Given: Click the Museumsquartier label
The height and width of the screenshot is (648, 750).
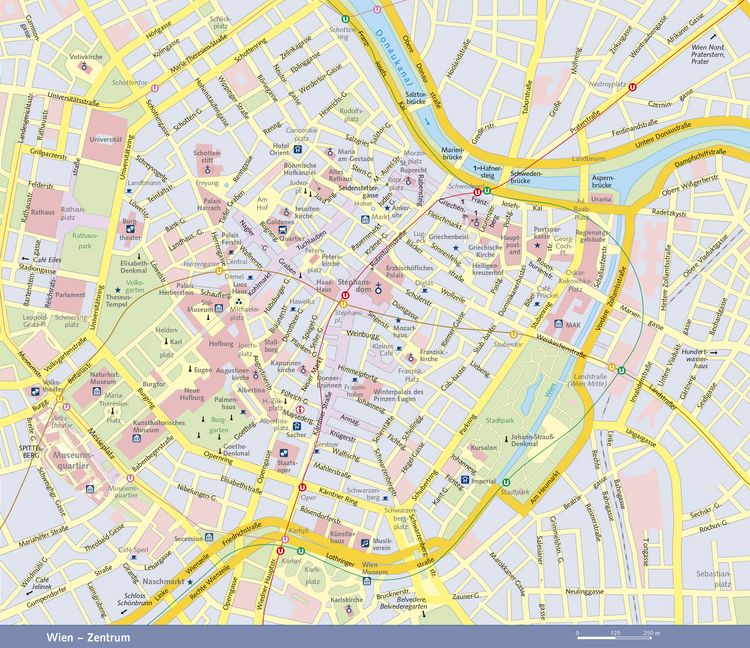Looking at the screenshot, I should (x=72, y=460).
